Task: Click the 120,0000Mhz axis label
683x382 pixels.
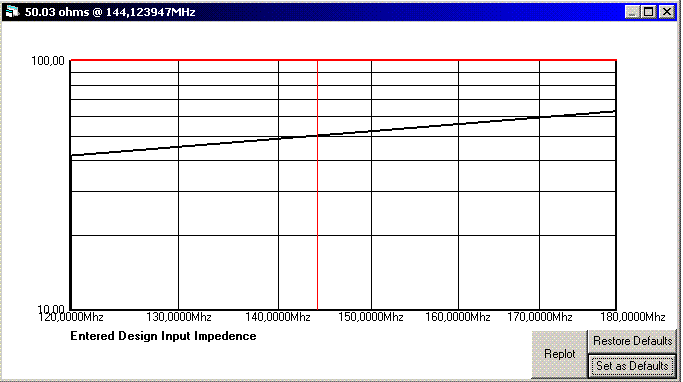Action: tap(71, 317)
